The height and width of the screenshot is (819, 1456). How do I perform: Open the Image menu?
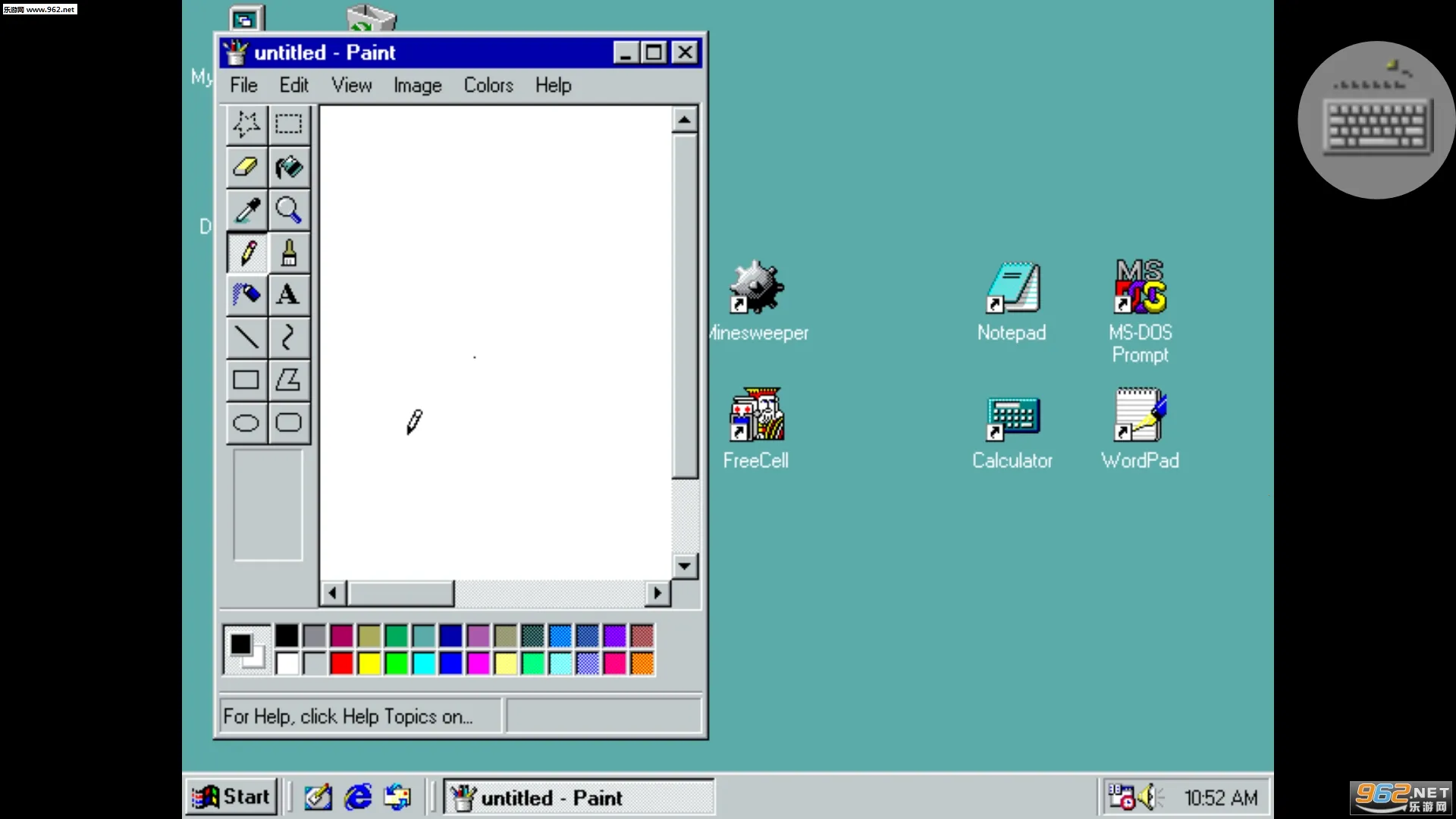coord(417,86)
